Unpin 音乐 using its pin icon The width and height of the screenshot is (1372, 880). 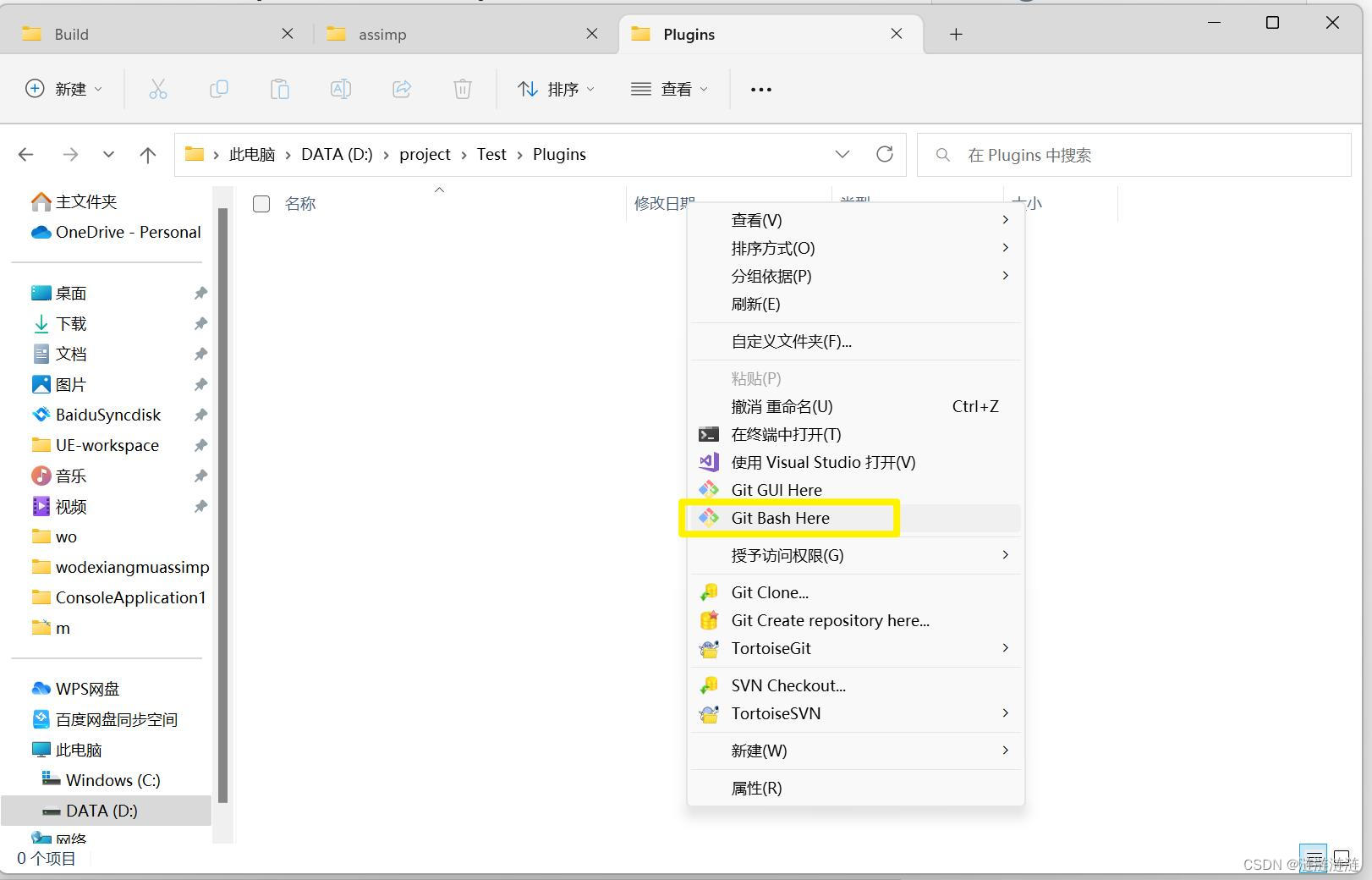point(200,476)
